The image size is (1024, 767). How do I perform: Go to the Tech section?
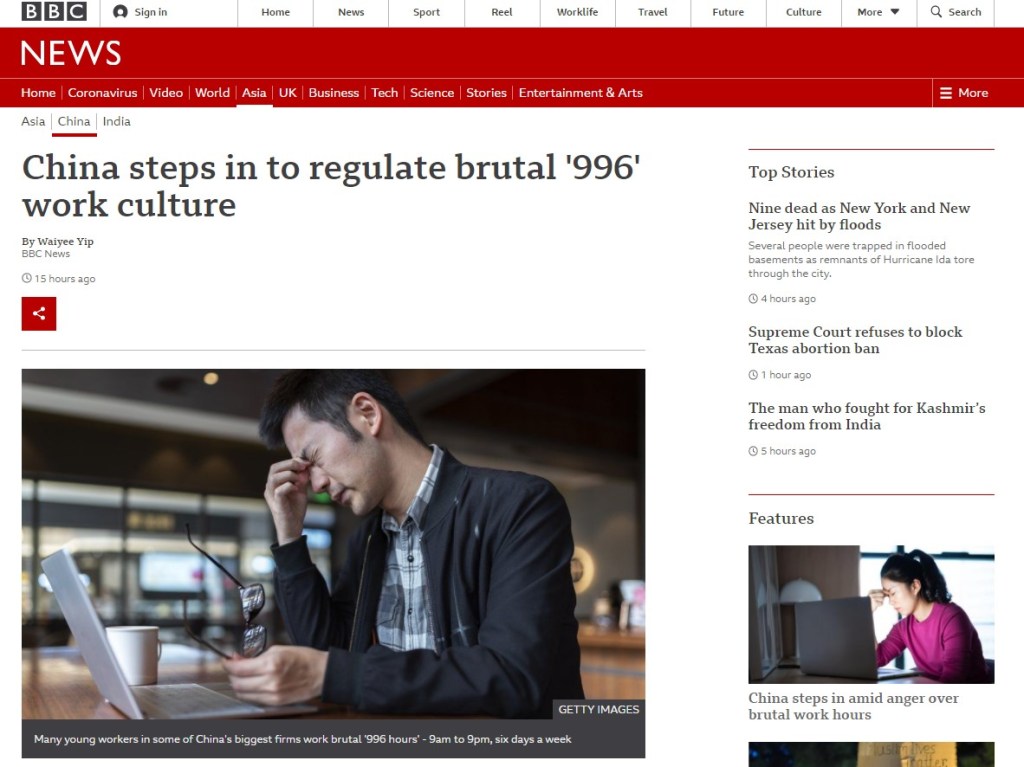(384, 93)
